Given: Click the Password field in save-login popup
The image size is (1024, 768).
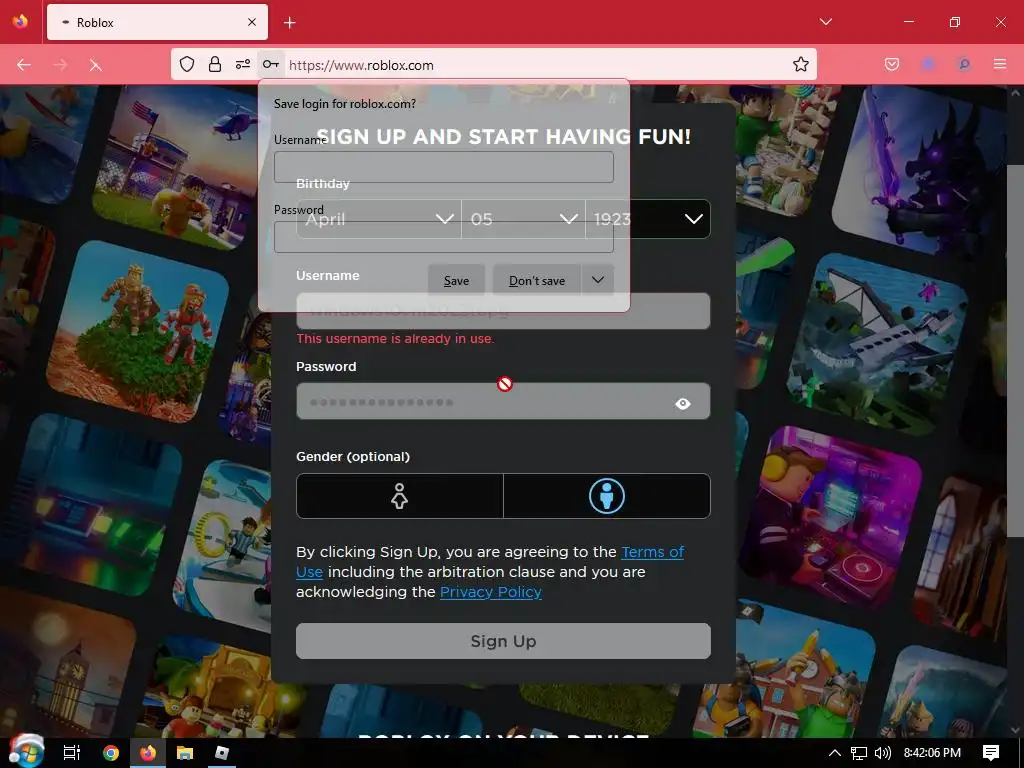Looking at the screenshot, I should tap(443, 237).
